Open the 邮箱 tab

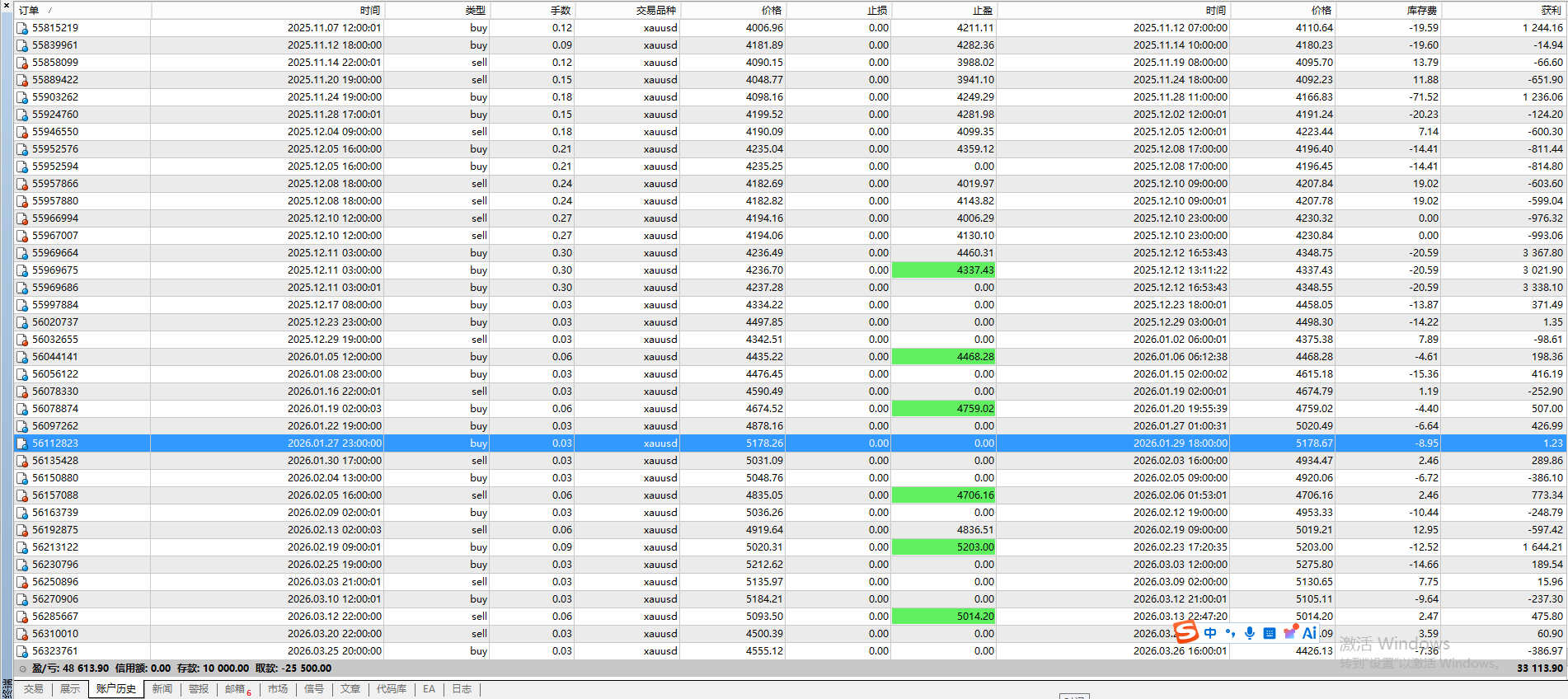click(236, 689)
